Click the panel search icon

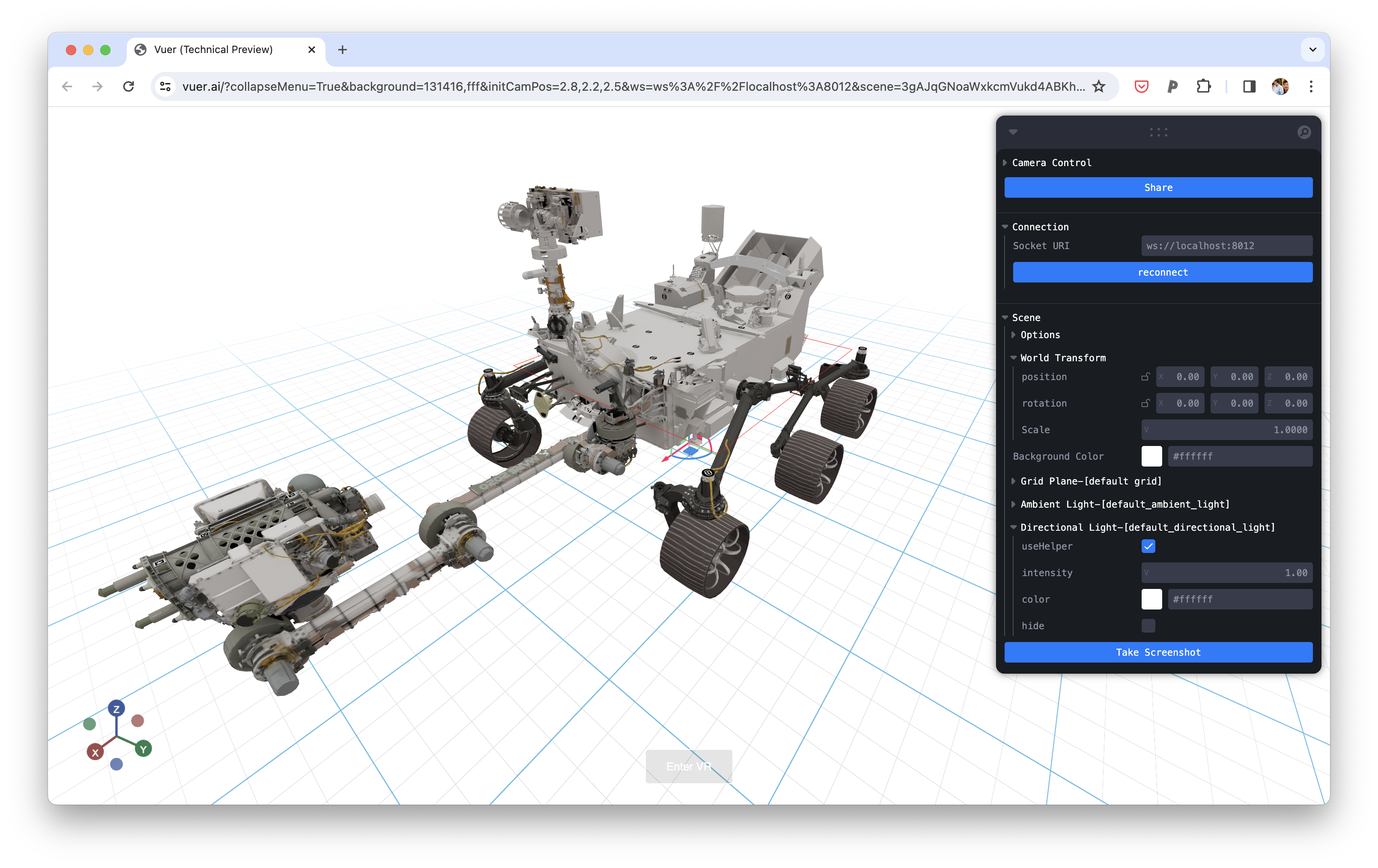coord(1303,132)
